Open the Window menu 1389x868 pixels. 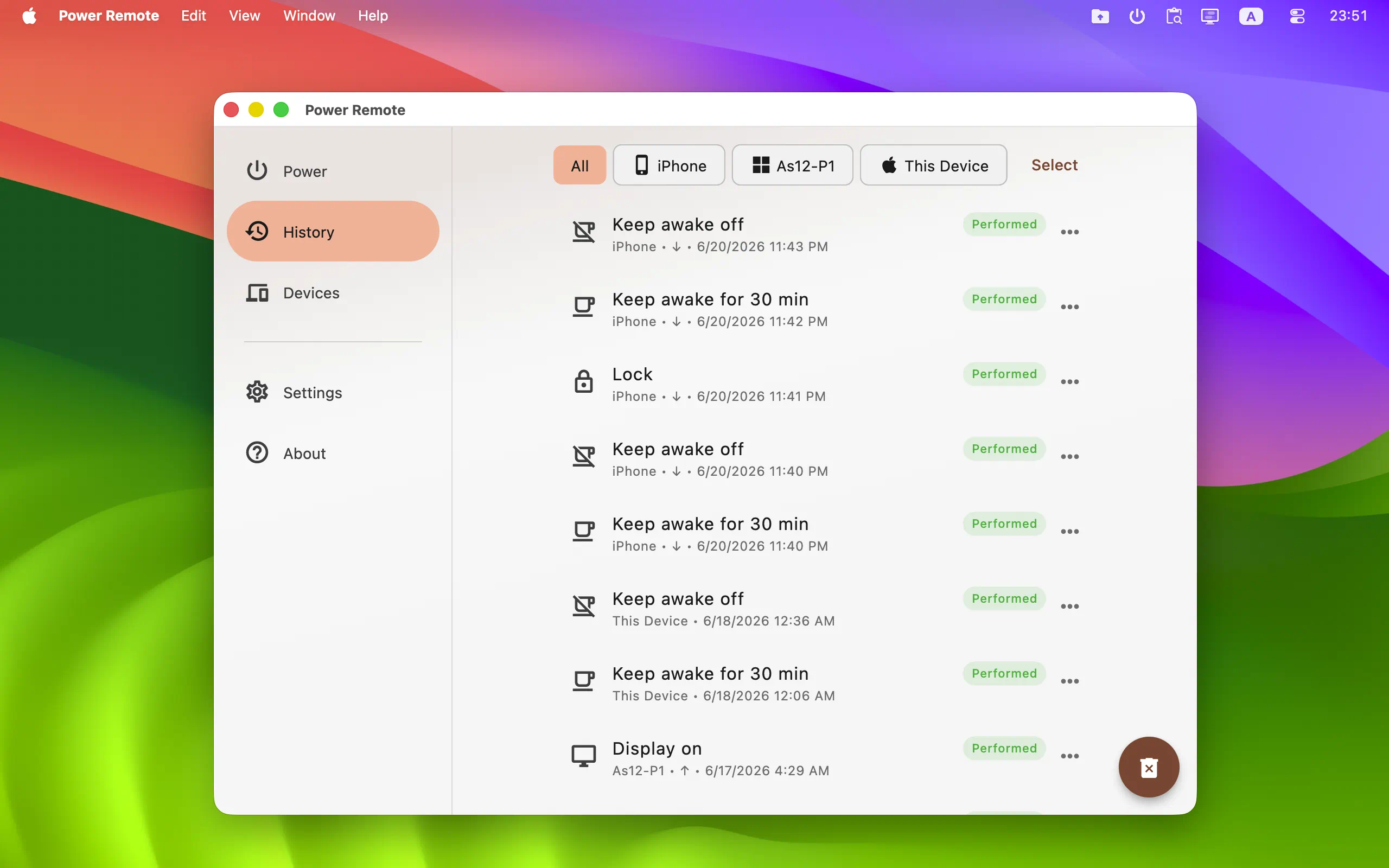pyautogui.click(x=309, y=16)
